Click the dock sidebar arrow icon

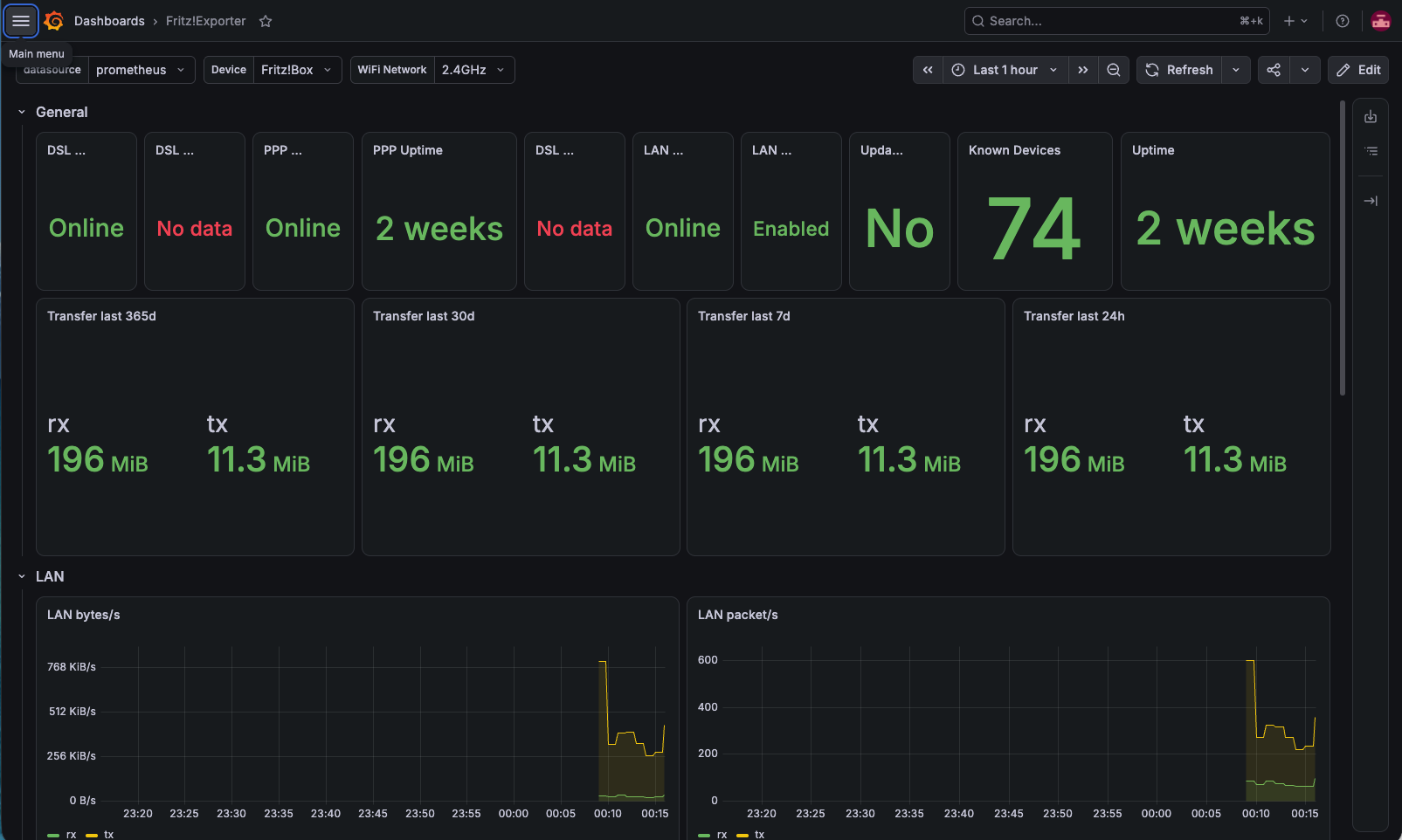click(x=1371, y=201)
